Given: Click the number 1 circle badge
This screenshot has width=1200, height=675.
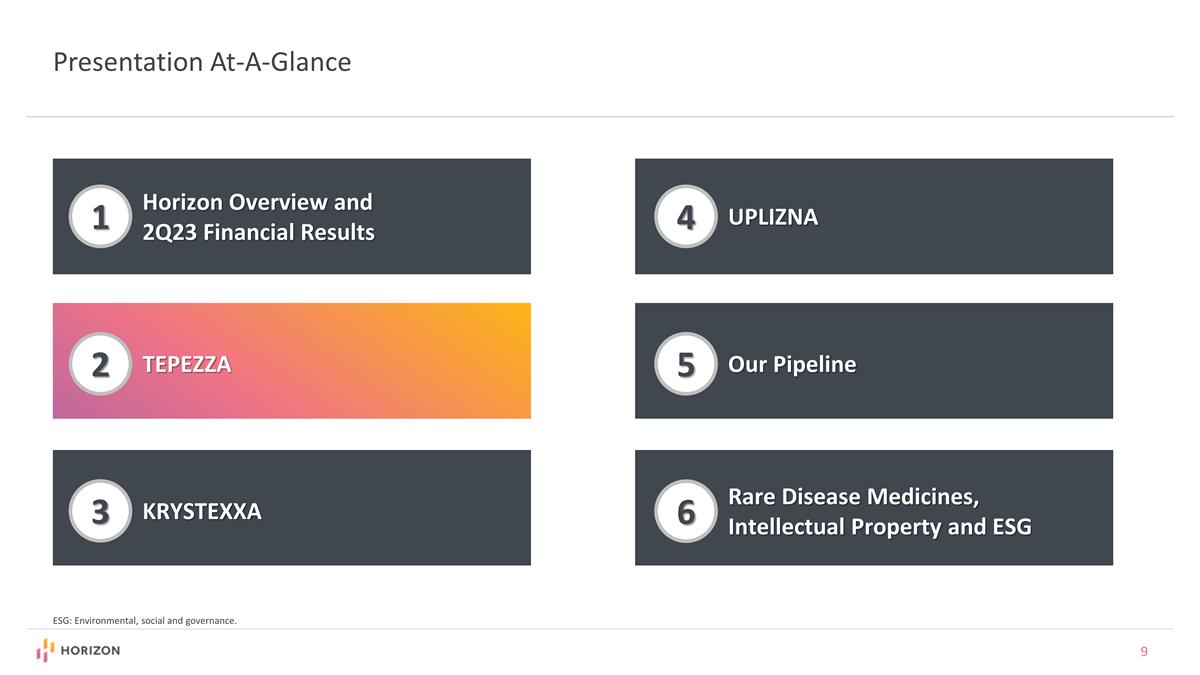Looking at the screenshot, I should pyautogui.click(x=100, y=216).
